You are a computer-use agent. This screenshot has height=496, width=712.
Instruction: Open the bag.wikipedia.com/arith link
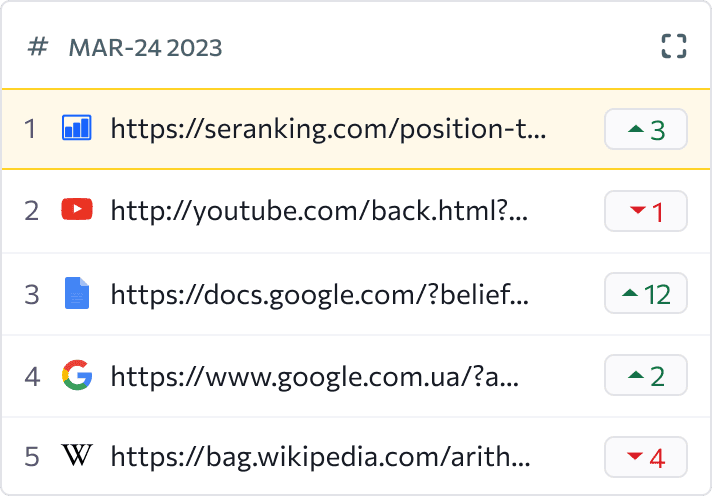coord(321,456)
